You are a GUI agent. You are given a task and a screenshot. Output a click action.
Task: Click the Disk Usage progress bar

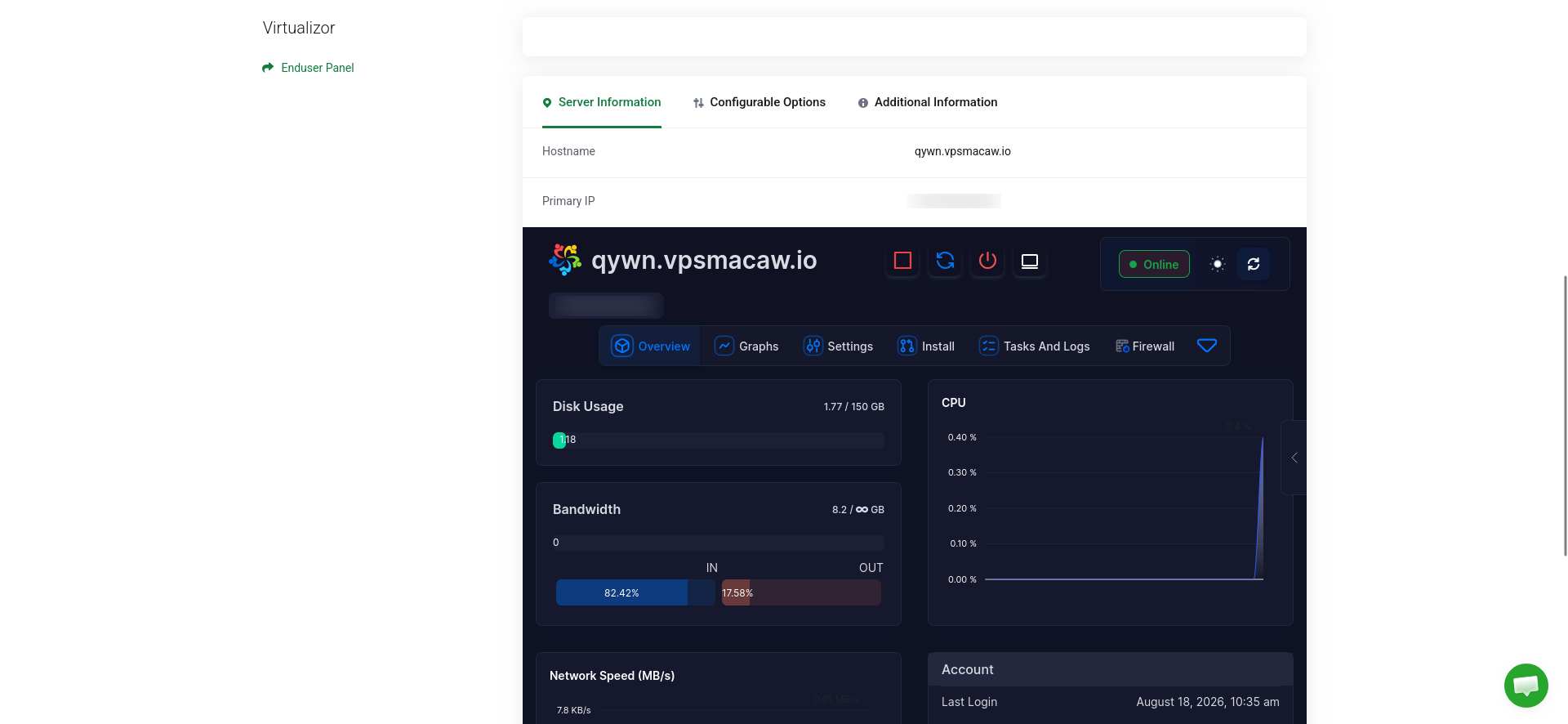719,440
